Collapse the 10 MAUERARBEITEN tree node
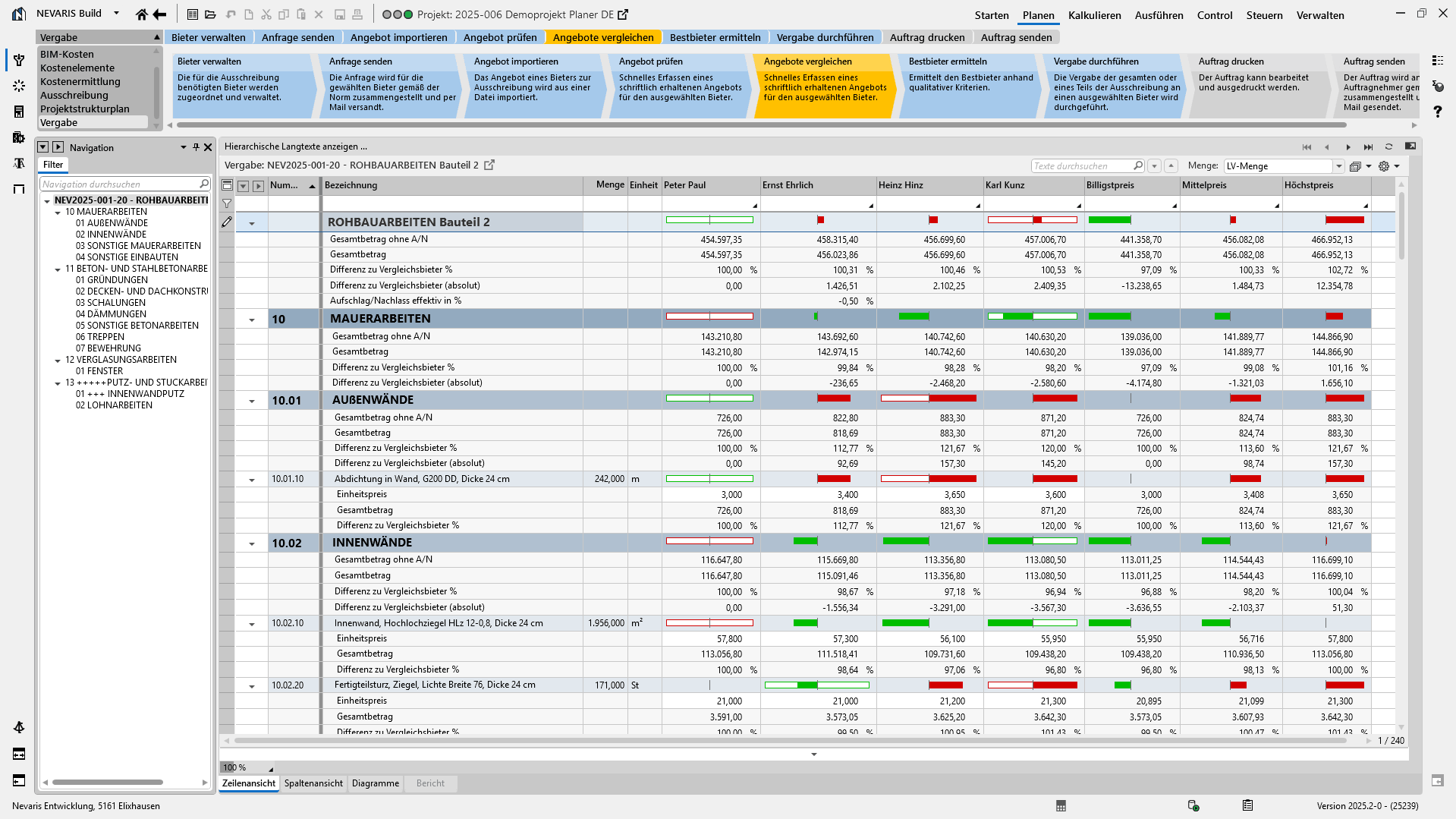 pyautogui.click(x=58, y=213)
